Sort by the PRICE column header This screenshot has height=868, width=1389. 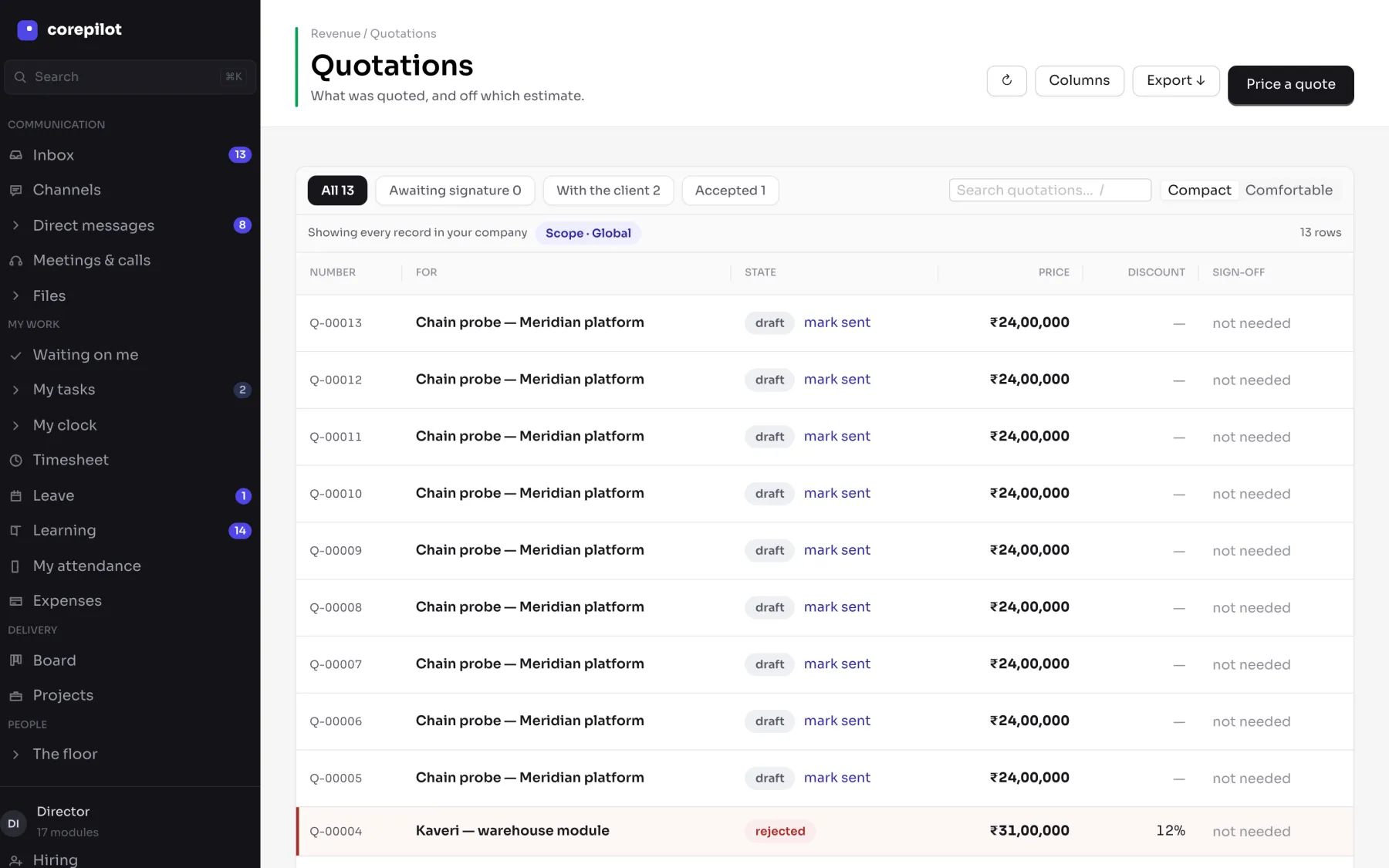coord(1053,272)
